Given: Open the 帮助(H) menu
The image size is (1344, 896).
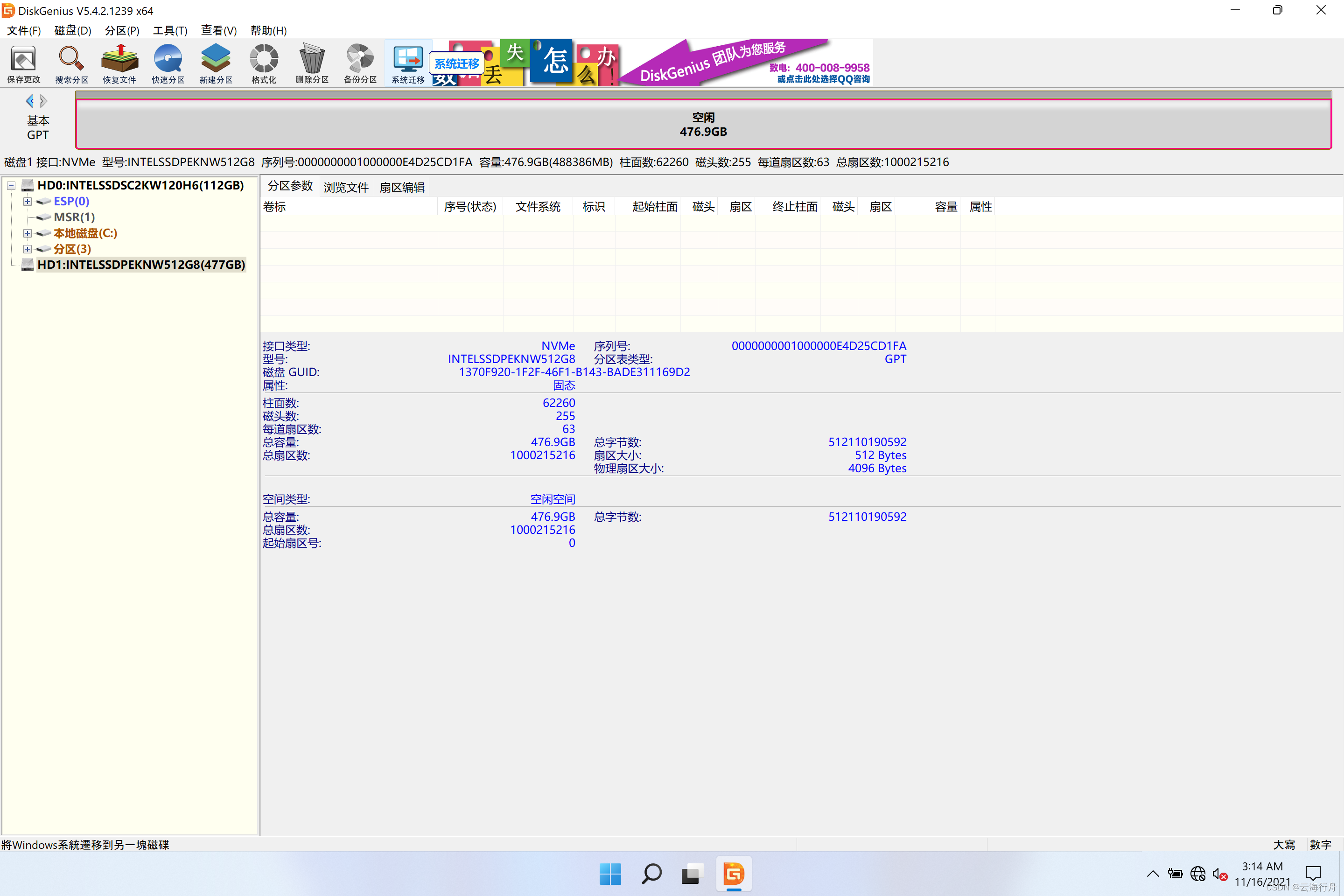Looking at the screenshot, I should click(x=269, y=30).
